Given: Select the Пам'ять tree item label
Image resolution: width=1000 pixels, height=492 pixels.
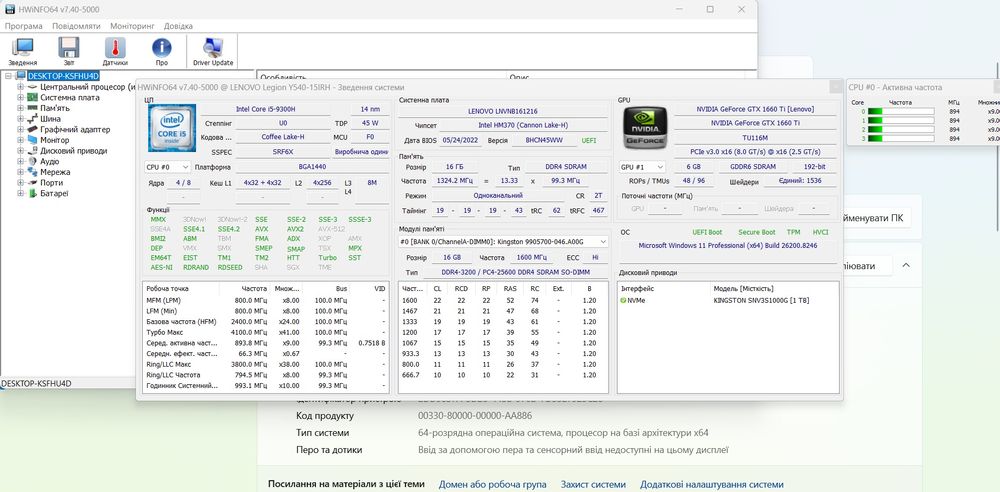Looking at the screenshot, I should pyautogui.click(x=55, y=108).
